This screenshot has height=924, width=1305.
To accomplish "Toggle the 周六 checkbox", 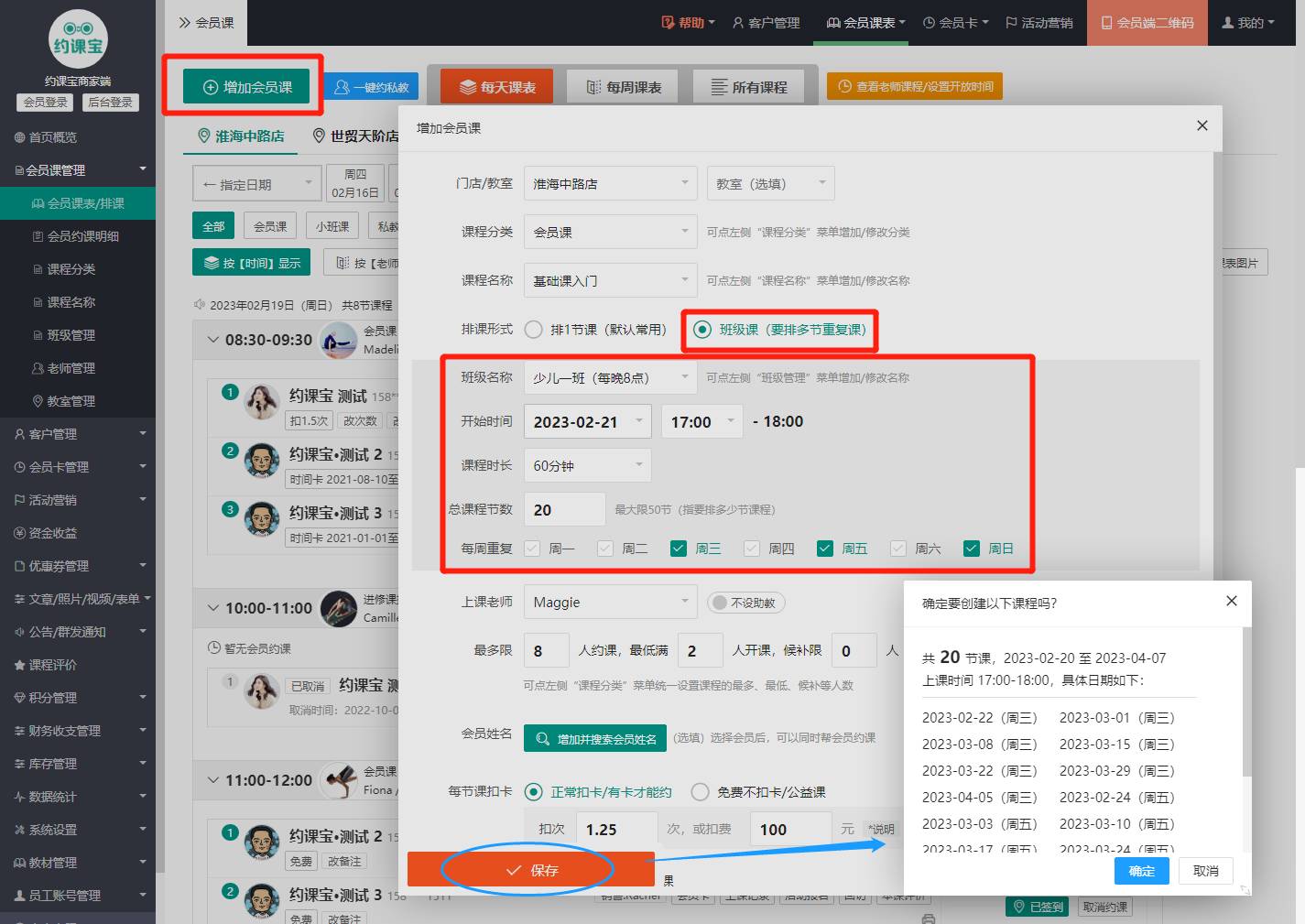I will 898,549.
